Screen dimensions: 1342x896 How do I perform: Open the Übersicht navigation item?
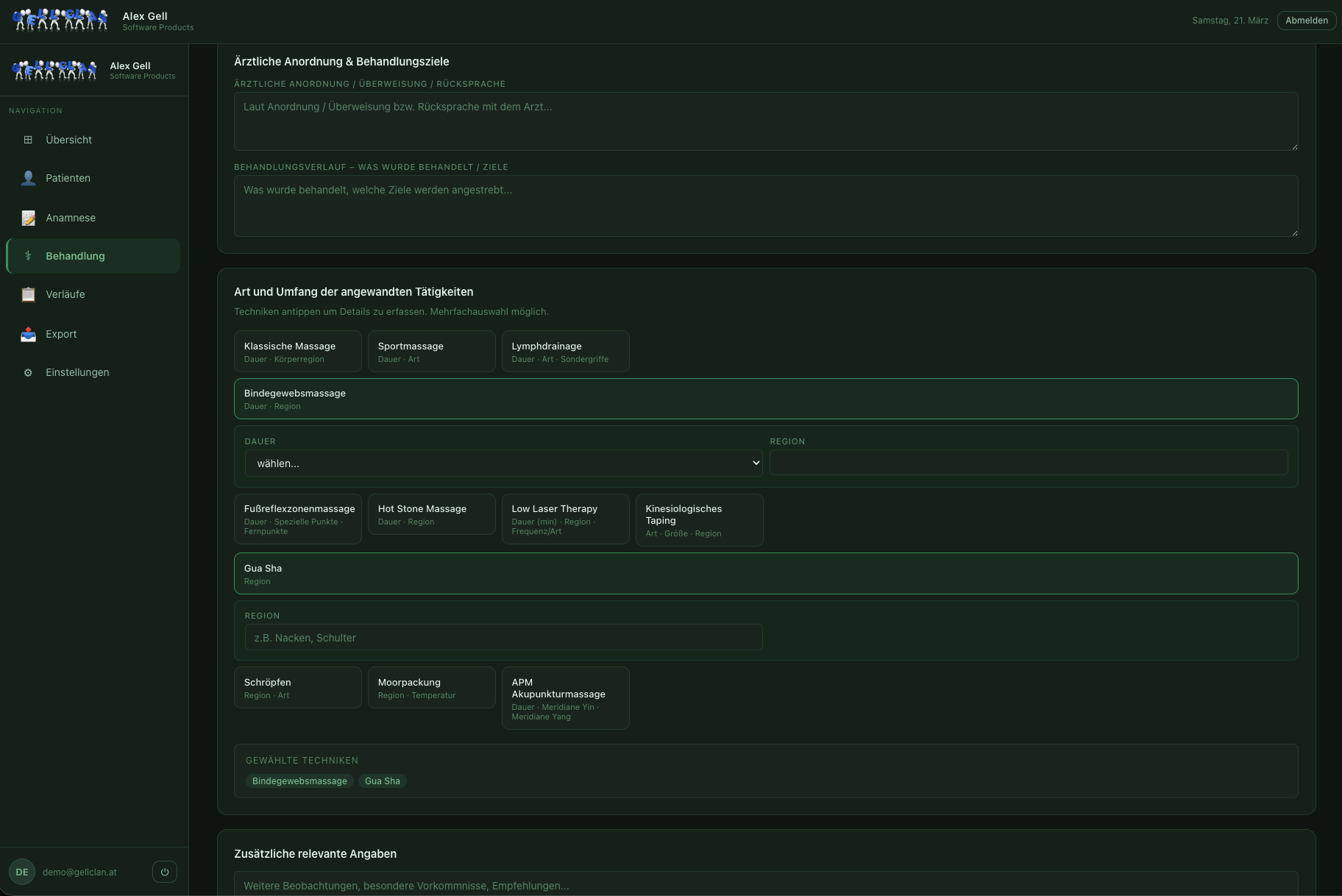(x=93, y=140)
